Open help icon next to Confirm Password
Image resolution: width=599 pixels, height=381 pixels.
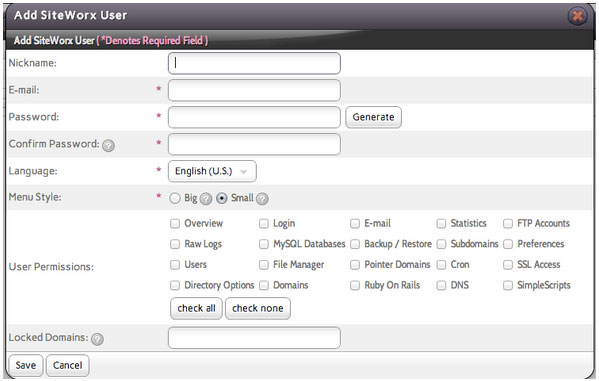pyautogui.click(x=108, y=145)
